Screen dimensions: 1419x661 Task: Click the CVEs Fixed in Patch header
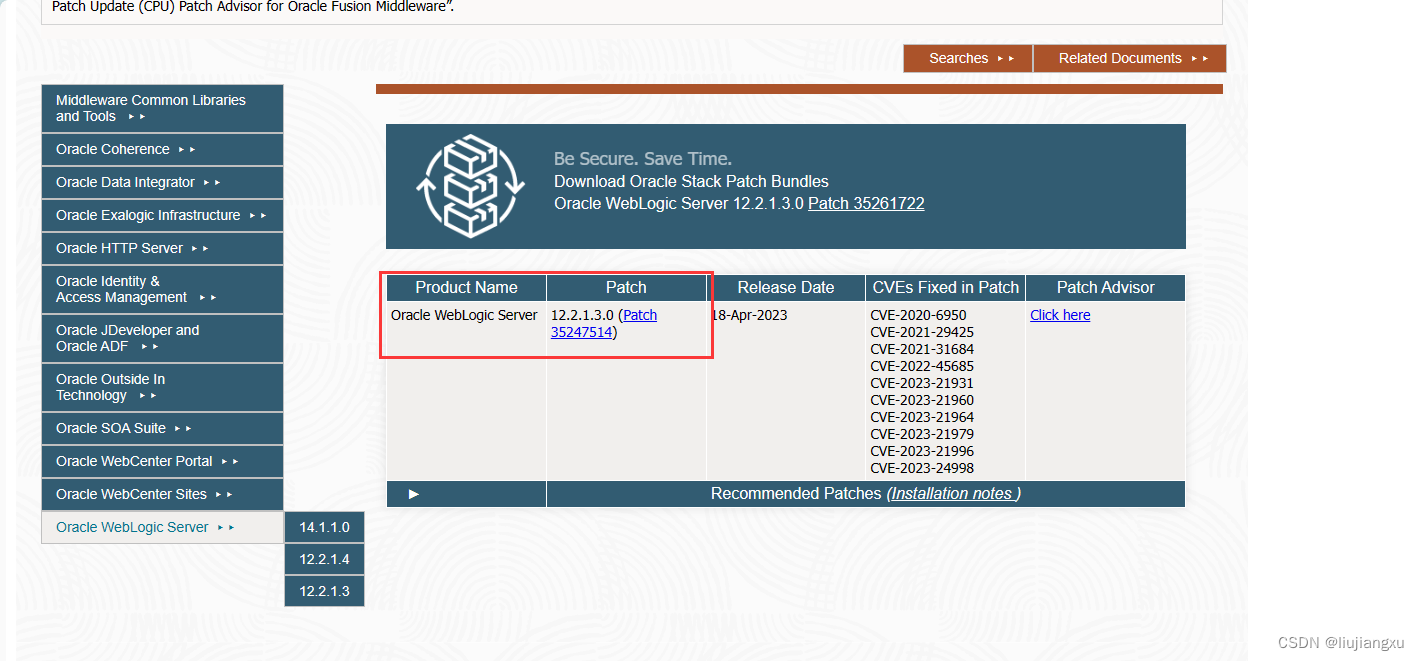[946, 287]
